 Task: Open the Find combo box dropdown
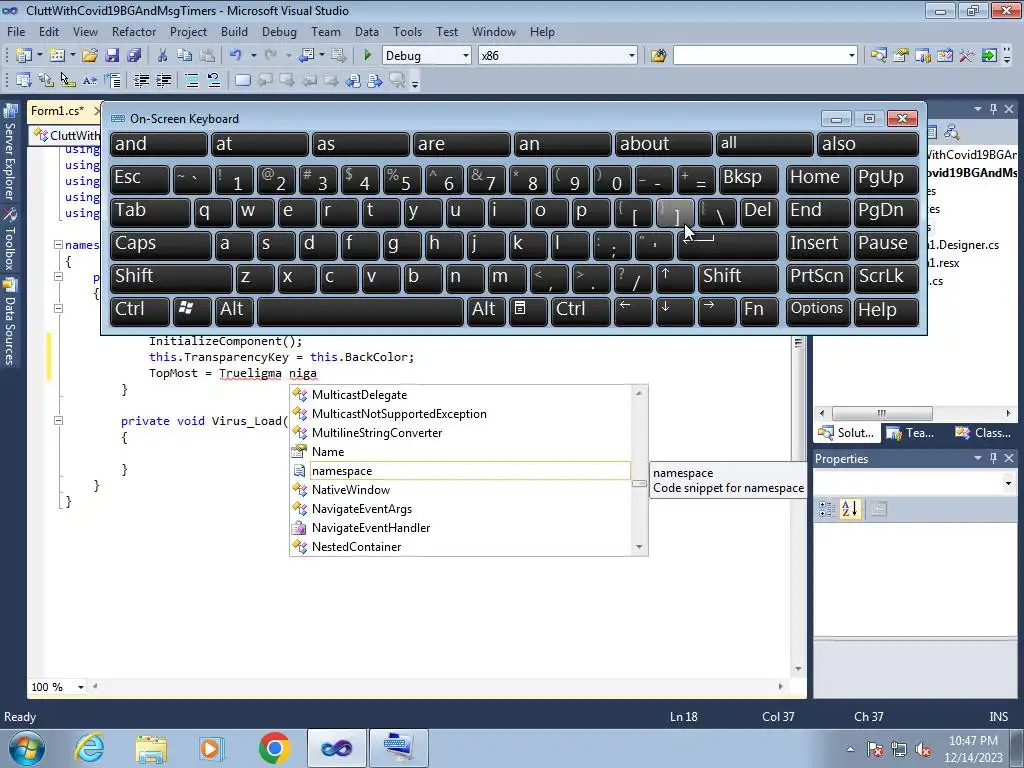tap(852, 56)
